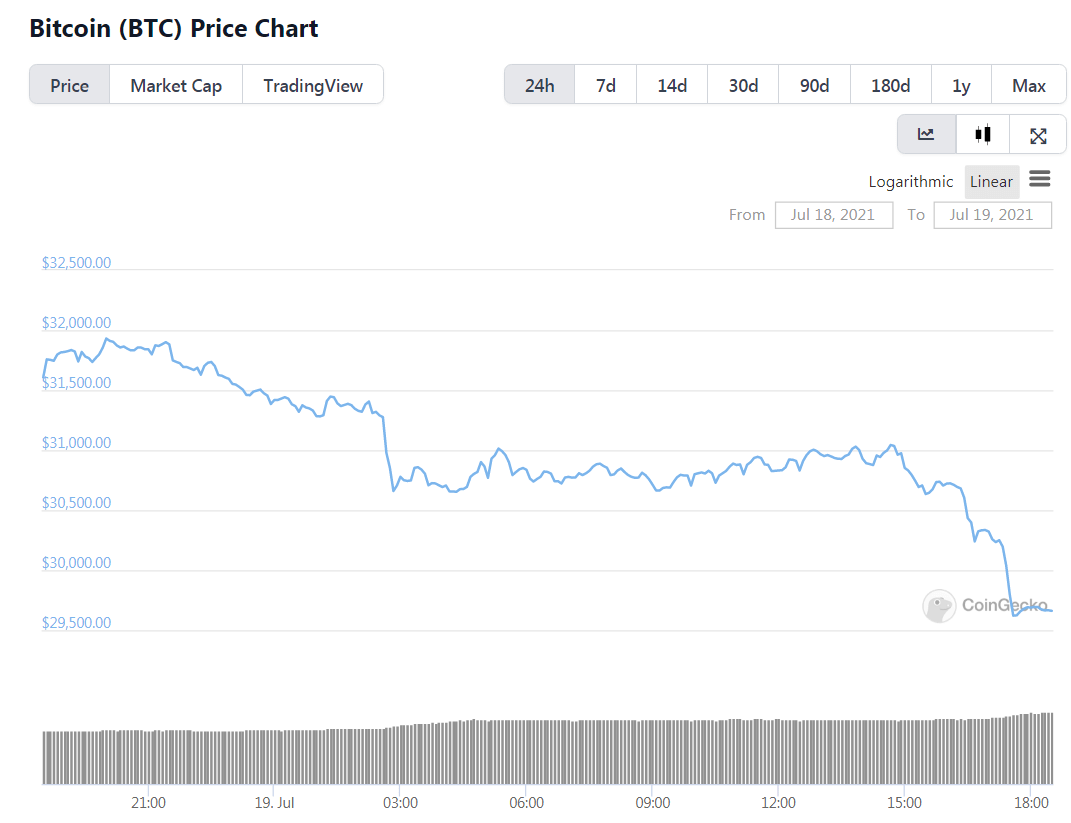Switch to line chart view icon
Image resolution: width=1071 pixels, height=823 pixels.
pyautogui.click(x=926, y=135)
